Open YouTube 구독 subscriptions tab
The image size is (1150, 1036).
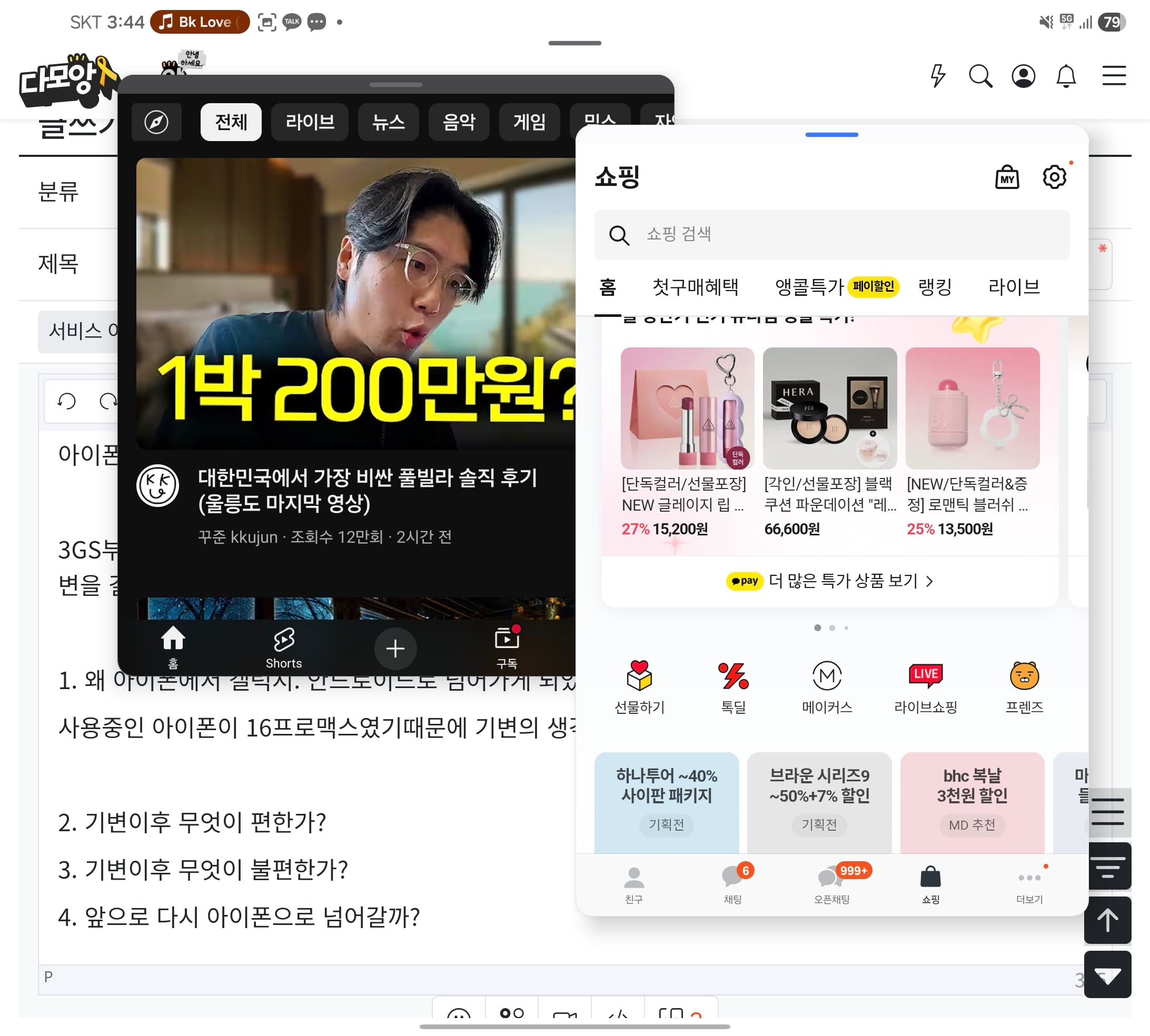(507, 648)
